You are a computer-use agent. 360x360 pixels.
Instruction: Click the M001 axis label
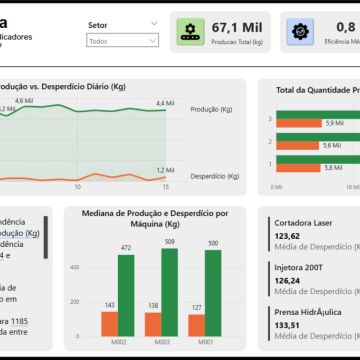[x=205, y=342]
